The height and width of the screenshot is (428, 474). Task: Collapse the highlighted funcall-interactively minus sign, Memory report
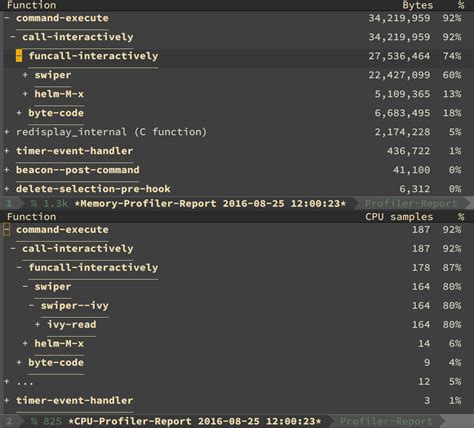[x=19, y=56]
